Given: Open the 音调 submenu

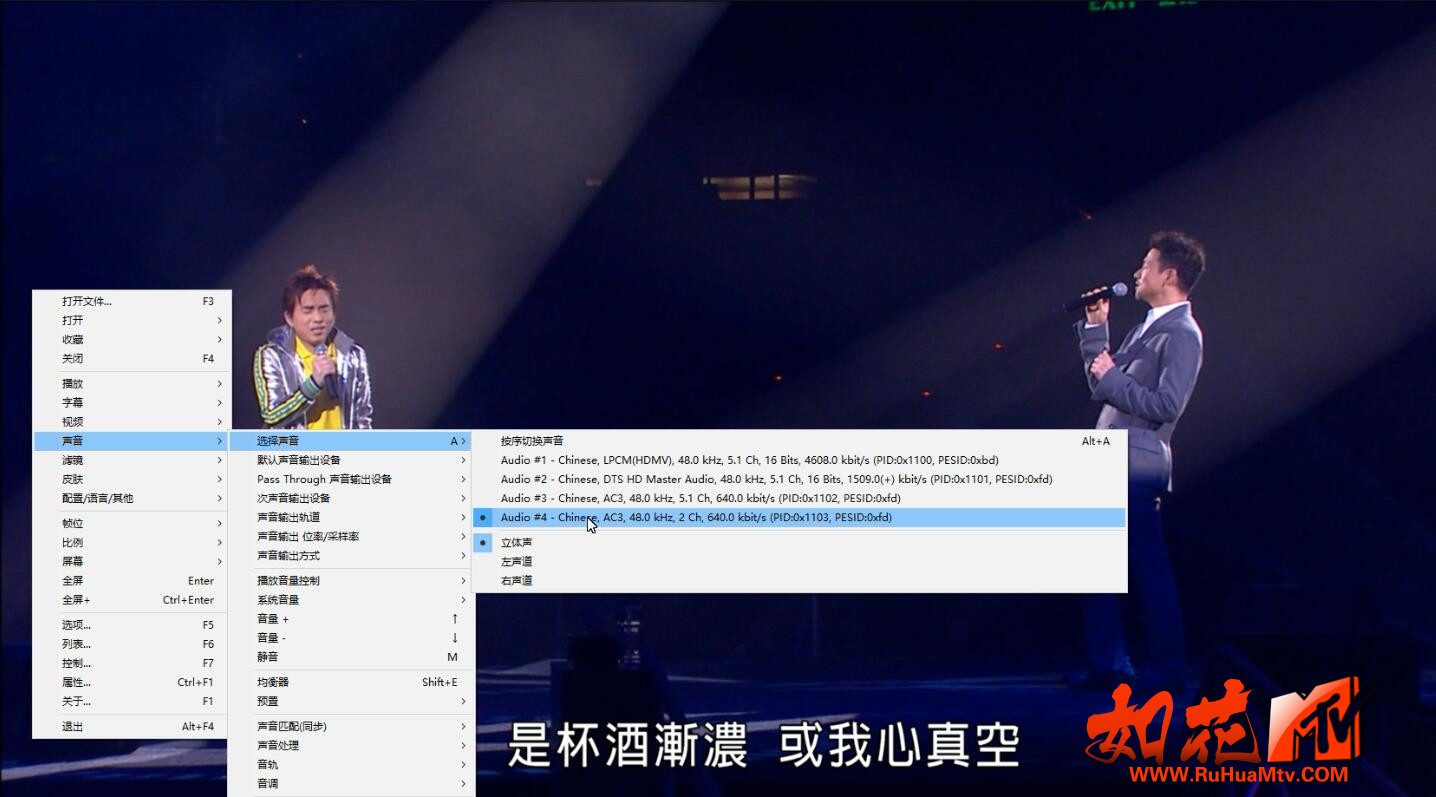Looking at the screenshot, I should click(351, 783).
